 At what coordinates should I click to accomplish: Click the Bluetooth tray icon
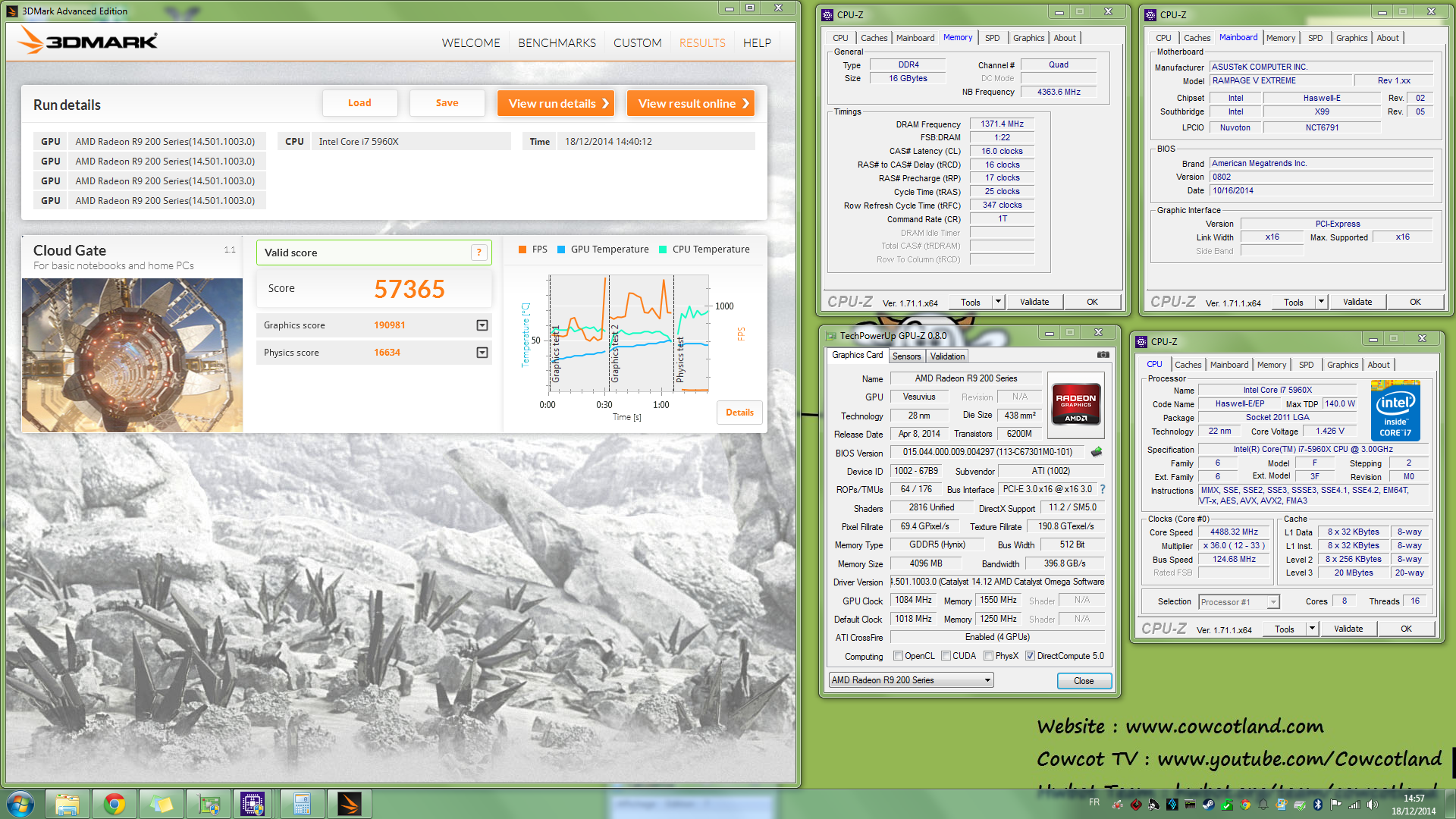[1318, 805]
